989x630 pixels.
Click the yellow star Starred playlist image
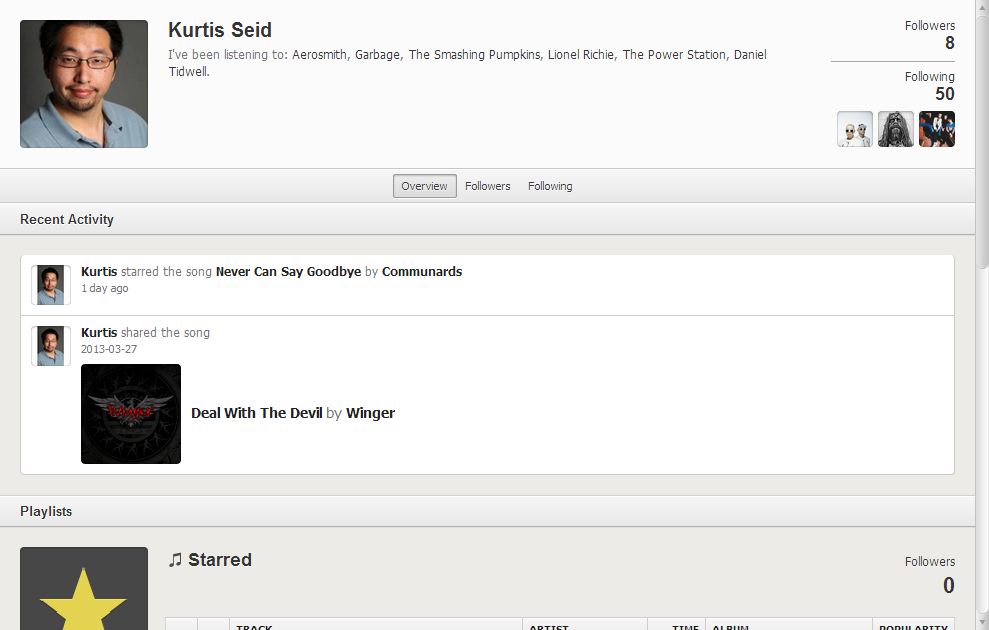(x=84, y=594)
